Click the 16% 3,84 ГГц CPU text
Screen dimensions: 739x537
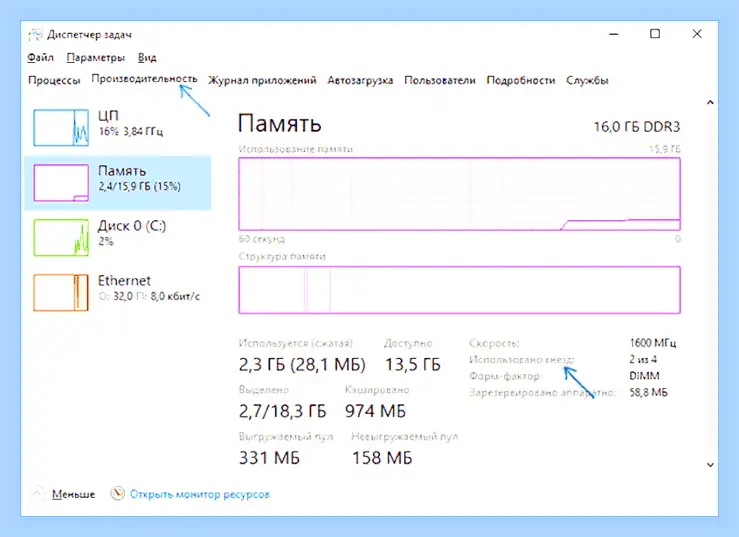[131, 132]
